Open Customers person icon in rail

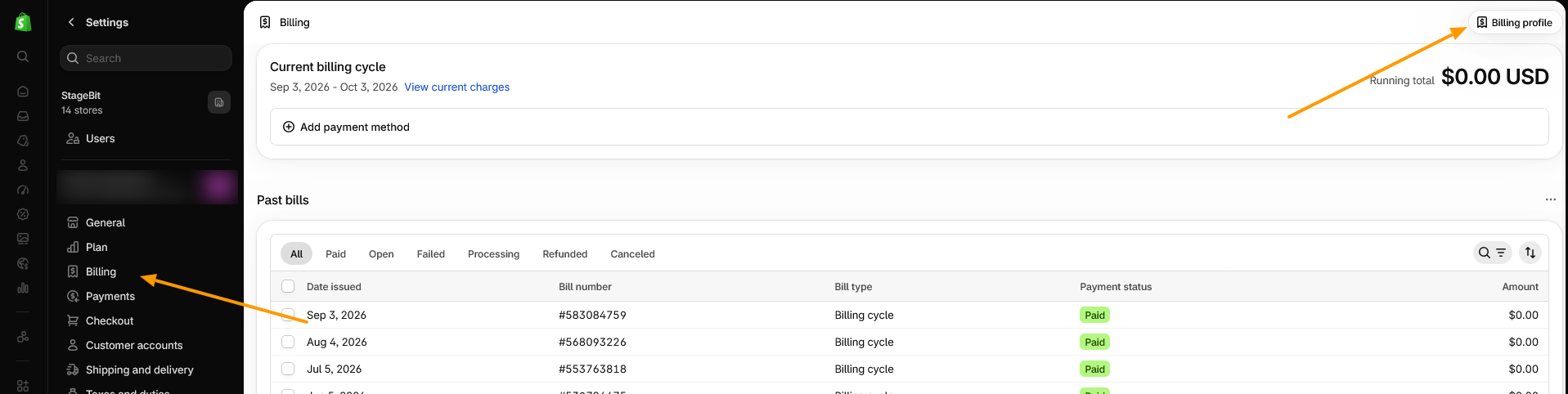click(23, 165)
